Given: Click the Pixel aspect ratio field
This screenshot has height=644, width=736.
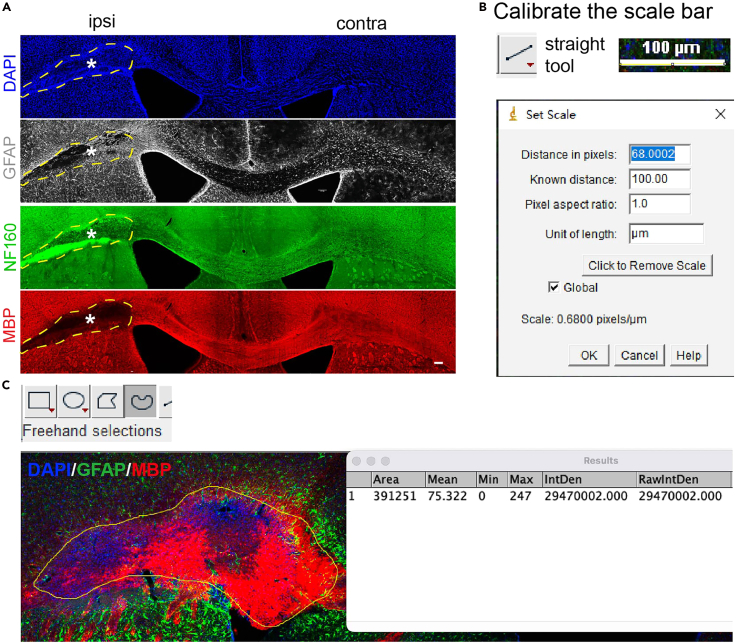Looking at the screenshot, I should (x=659, y=204).
